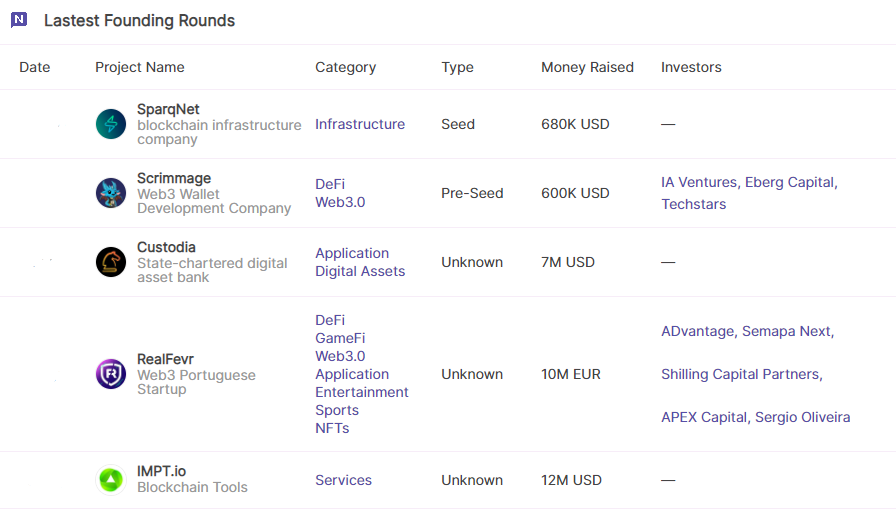896x511 pixels.
Task: Click the Digital Assets category link
Action: pyautogui.click(x=360, y=271)
